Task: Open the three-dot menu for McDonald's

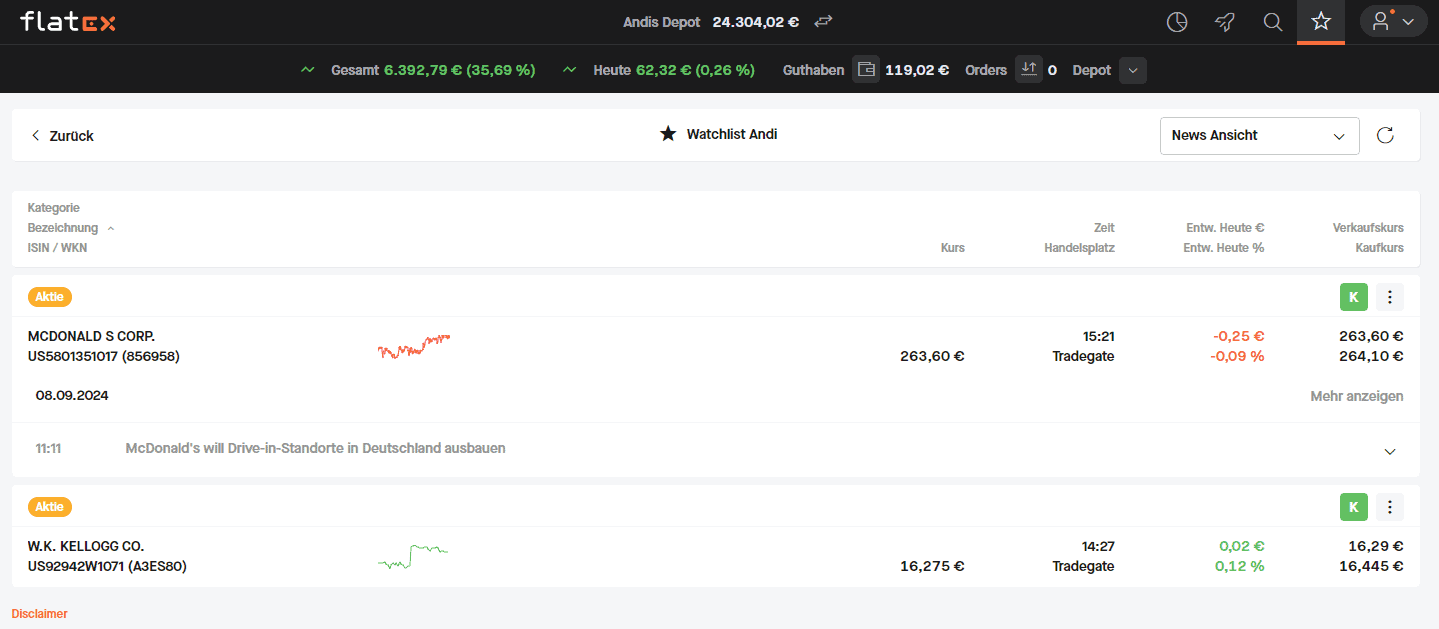Action: (x=1390, y=297)
